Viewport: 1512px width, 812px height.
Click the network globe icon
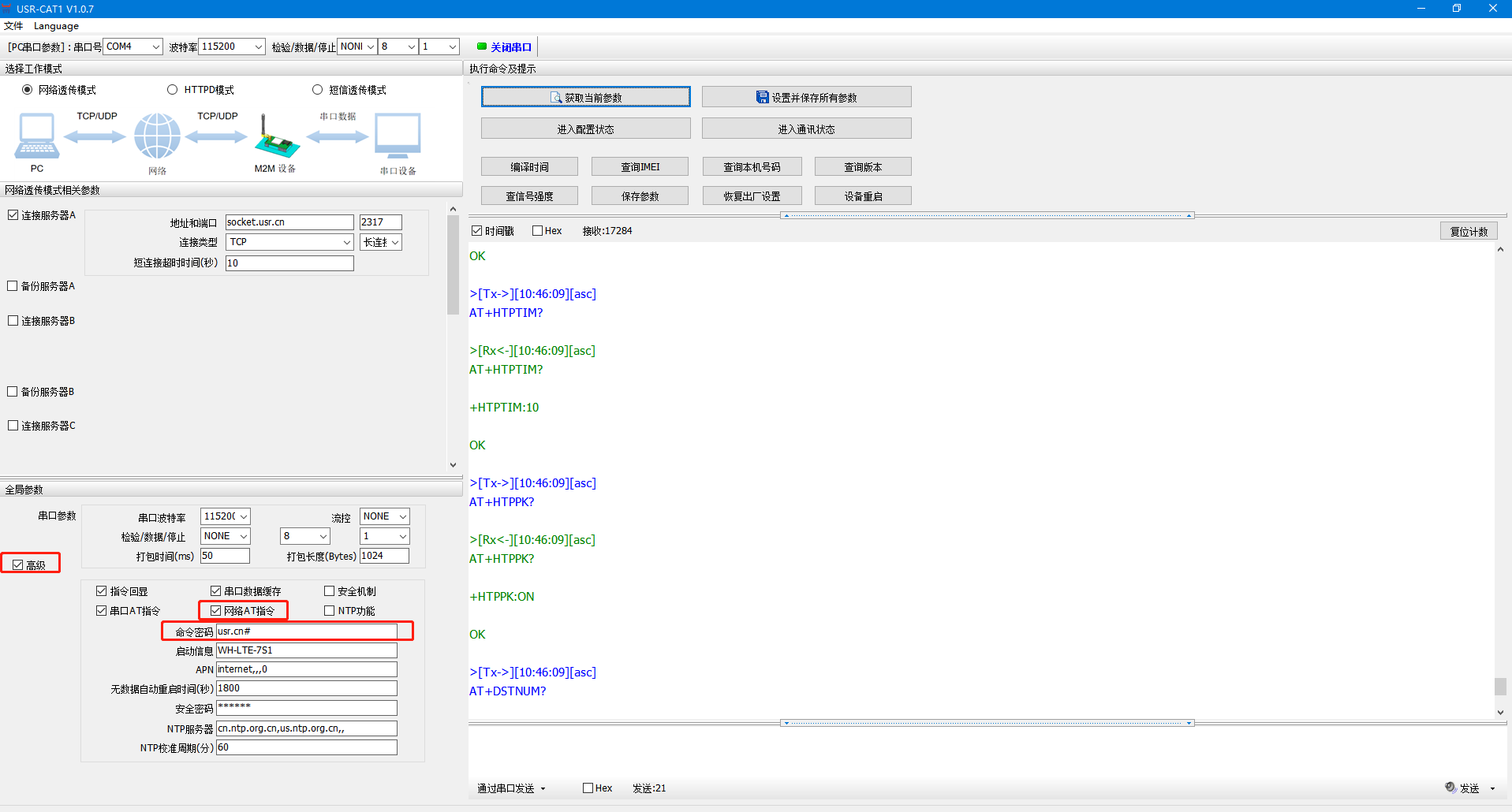(157, 136)
